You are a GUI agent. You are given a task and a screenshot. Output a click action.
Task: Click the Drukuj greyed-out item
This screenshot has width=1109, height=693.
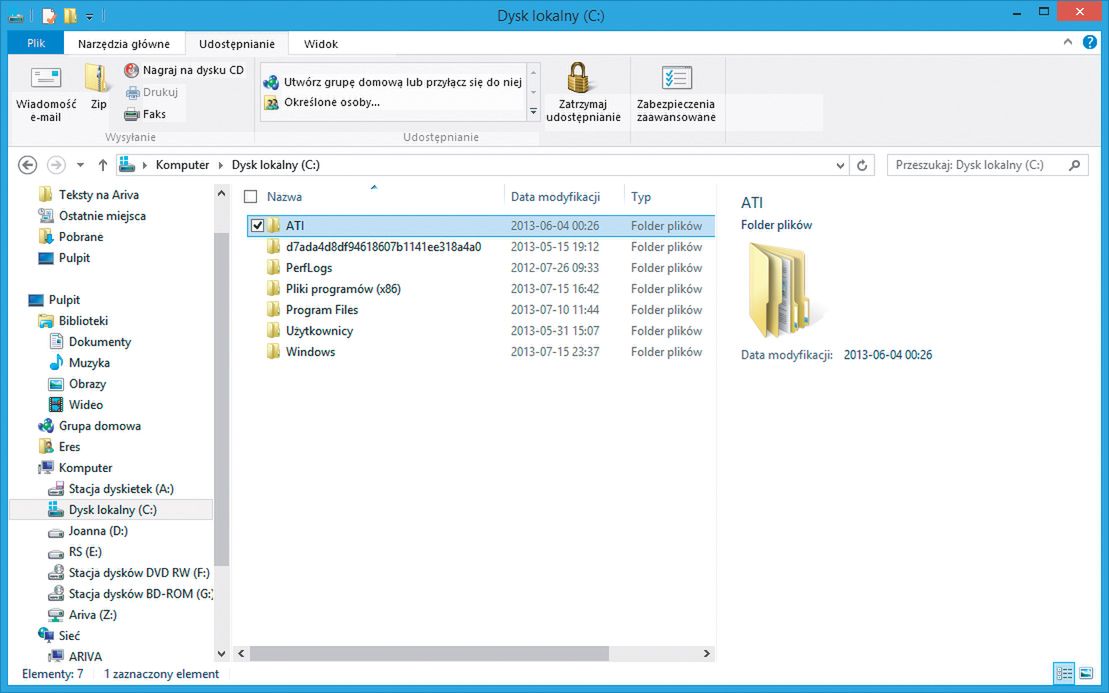click(x=151, y=92)
